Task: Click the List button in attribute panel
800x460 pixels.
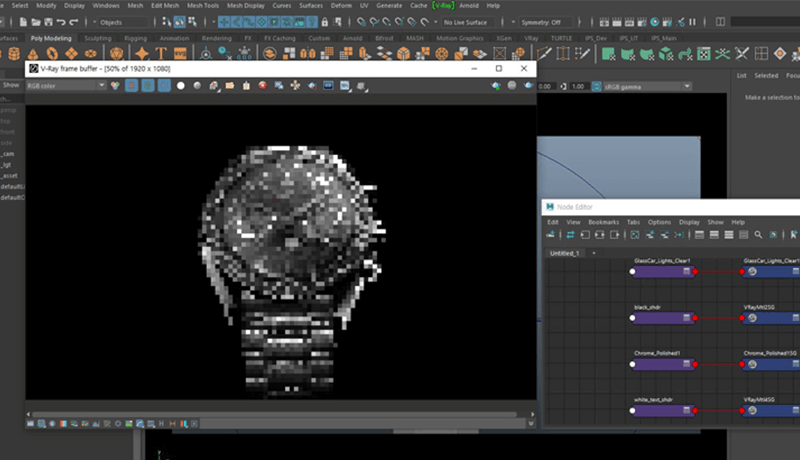Action: coord(741,75)
